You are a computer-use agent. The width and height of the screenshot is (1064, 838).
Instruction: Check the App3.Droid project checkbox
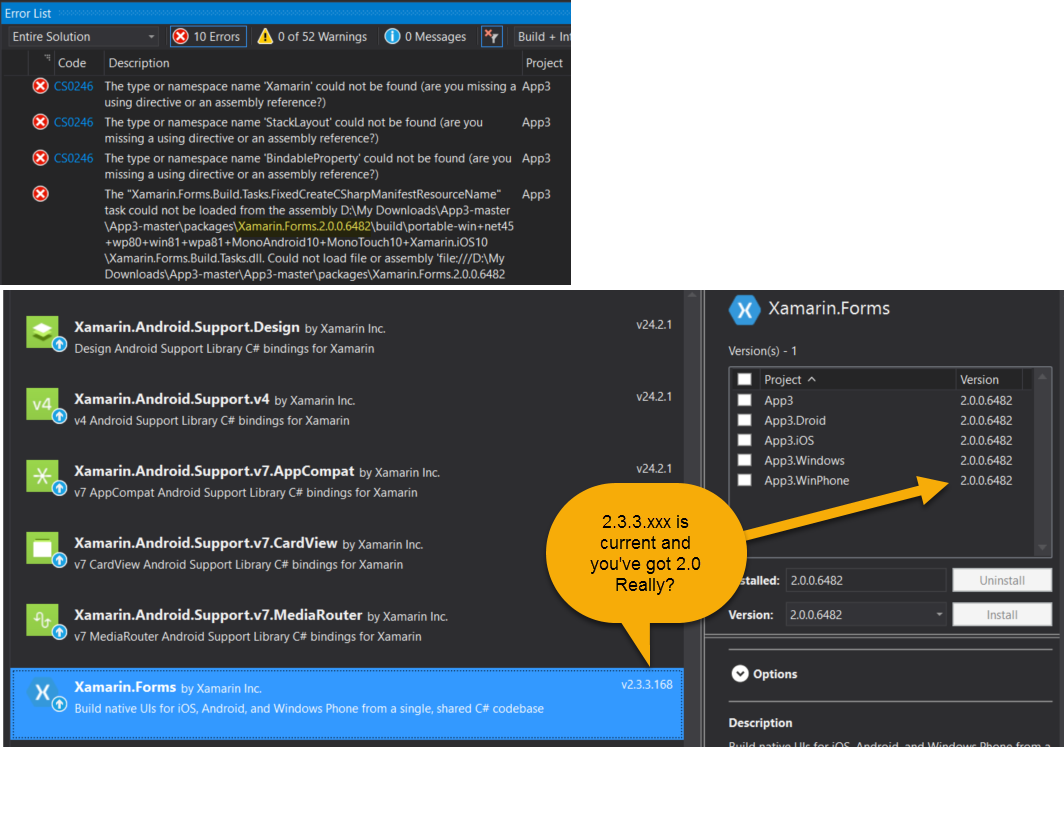[744, 420]
